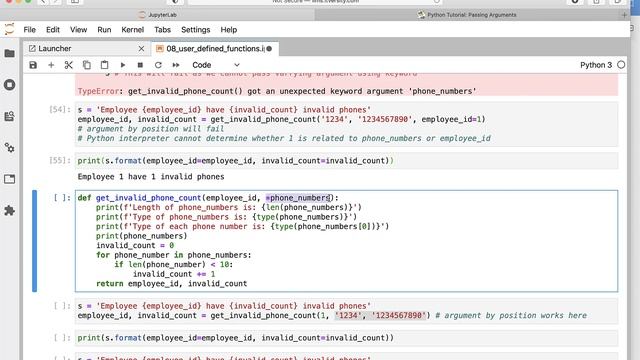Click the TypeError output message
The width and height of the screenshot is (640, 360).
pyautogui.click(x=277, y=91)
